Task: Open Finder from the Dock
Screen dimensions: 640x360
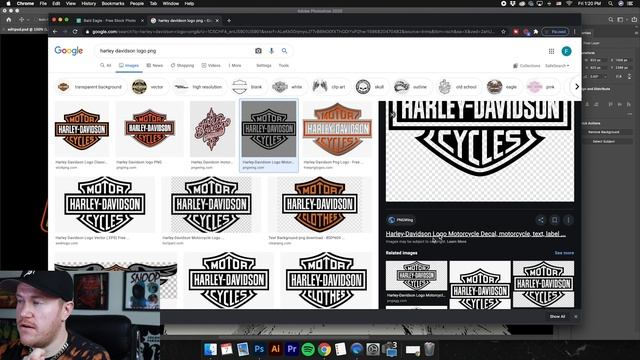Action: [x=210, y=349]
